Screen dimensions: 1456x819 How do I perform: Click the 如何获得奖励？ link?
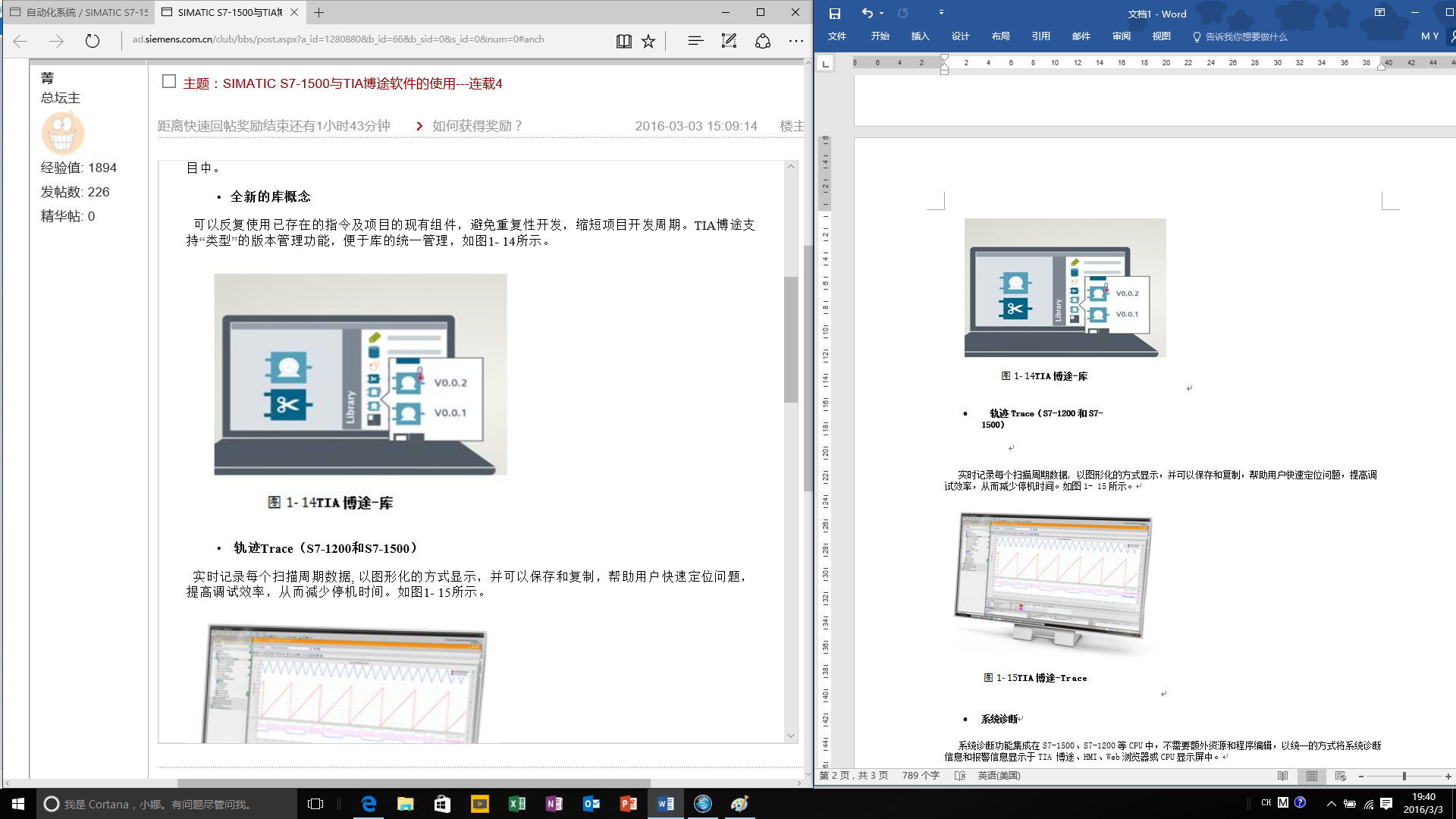pos(477,126)
